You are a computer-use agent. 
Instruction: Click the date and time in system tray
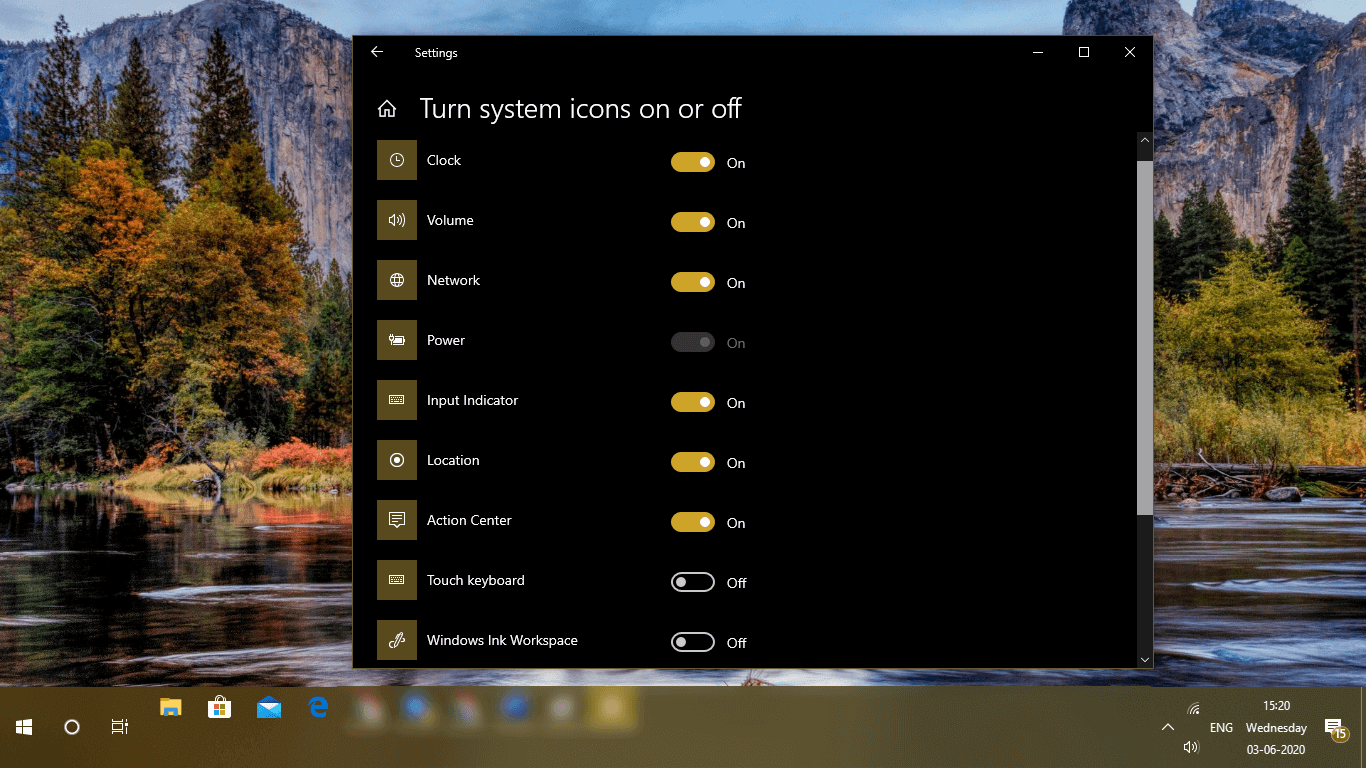tap(1275, 727)
